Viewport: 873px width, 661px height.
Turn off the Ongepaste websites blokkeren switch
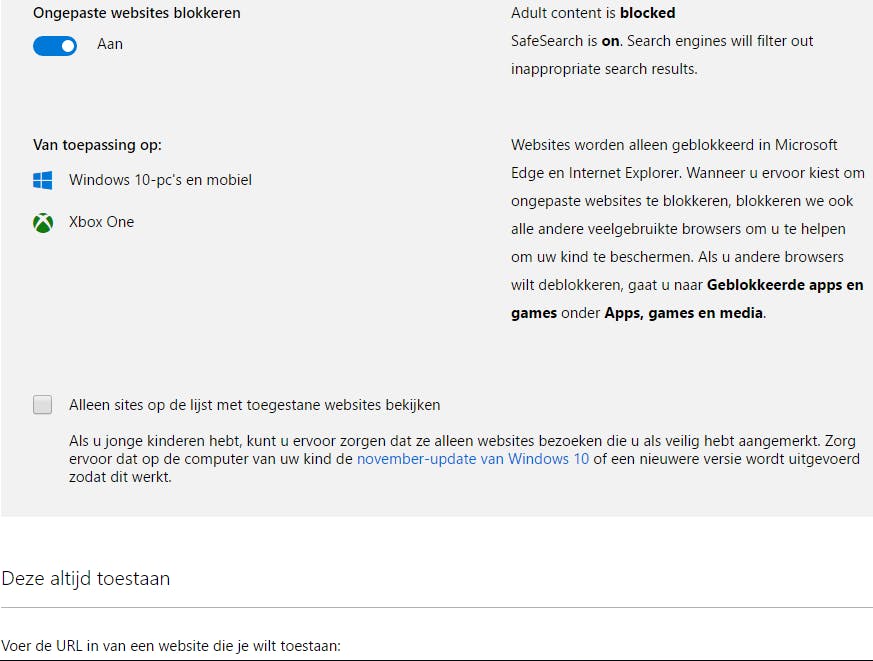coord(55,45)
